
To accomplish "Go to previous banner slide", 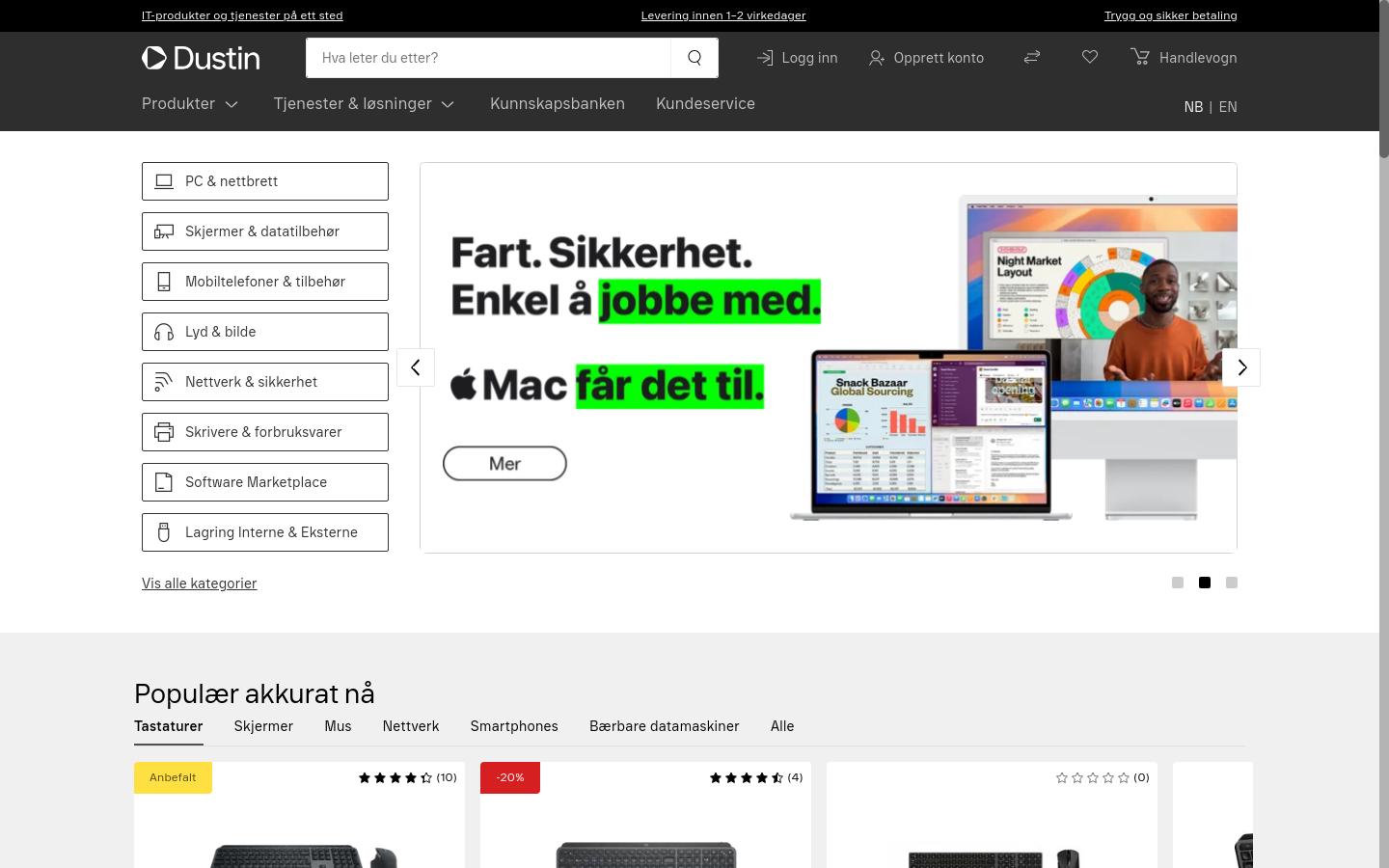I will tap(416, 367).
